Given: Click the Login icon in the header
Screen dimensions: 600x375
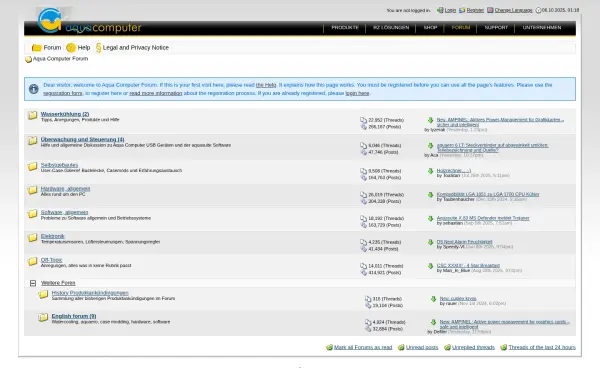Looking at the screenshot, I should pyautogui.click(x=440, y=10).
